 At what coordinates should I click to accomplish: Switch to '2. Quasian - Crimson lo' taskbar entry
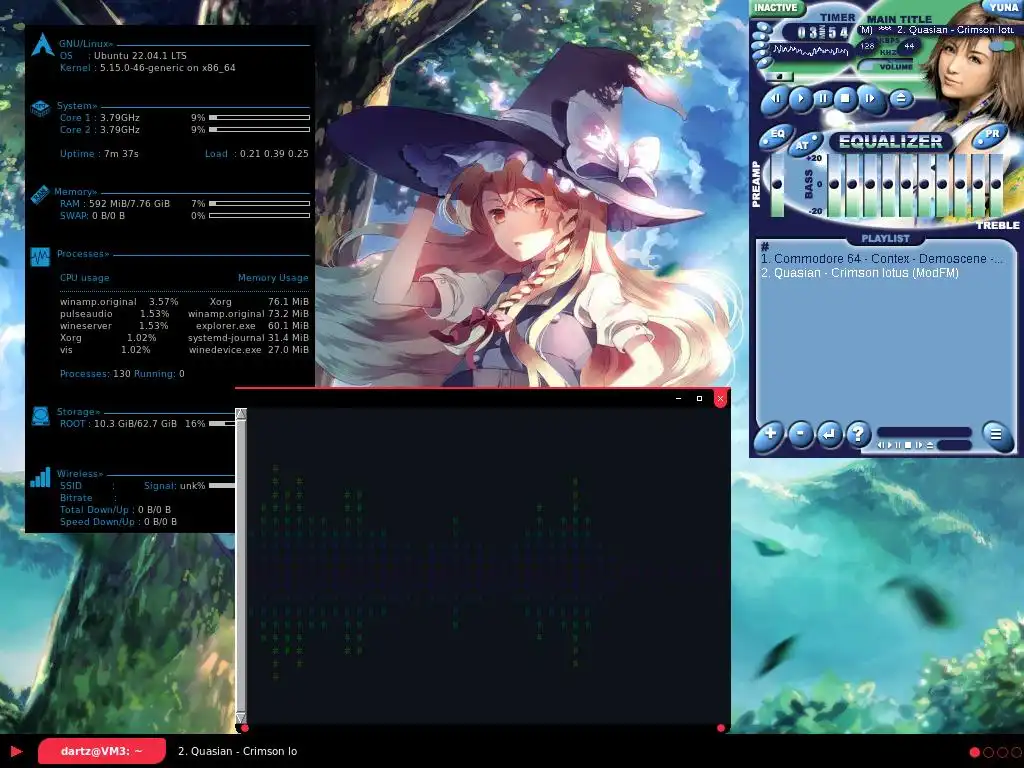click(238, 751)
